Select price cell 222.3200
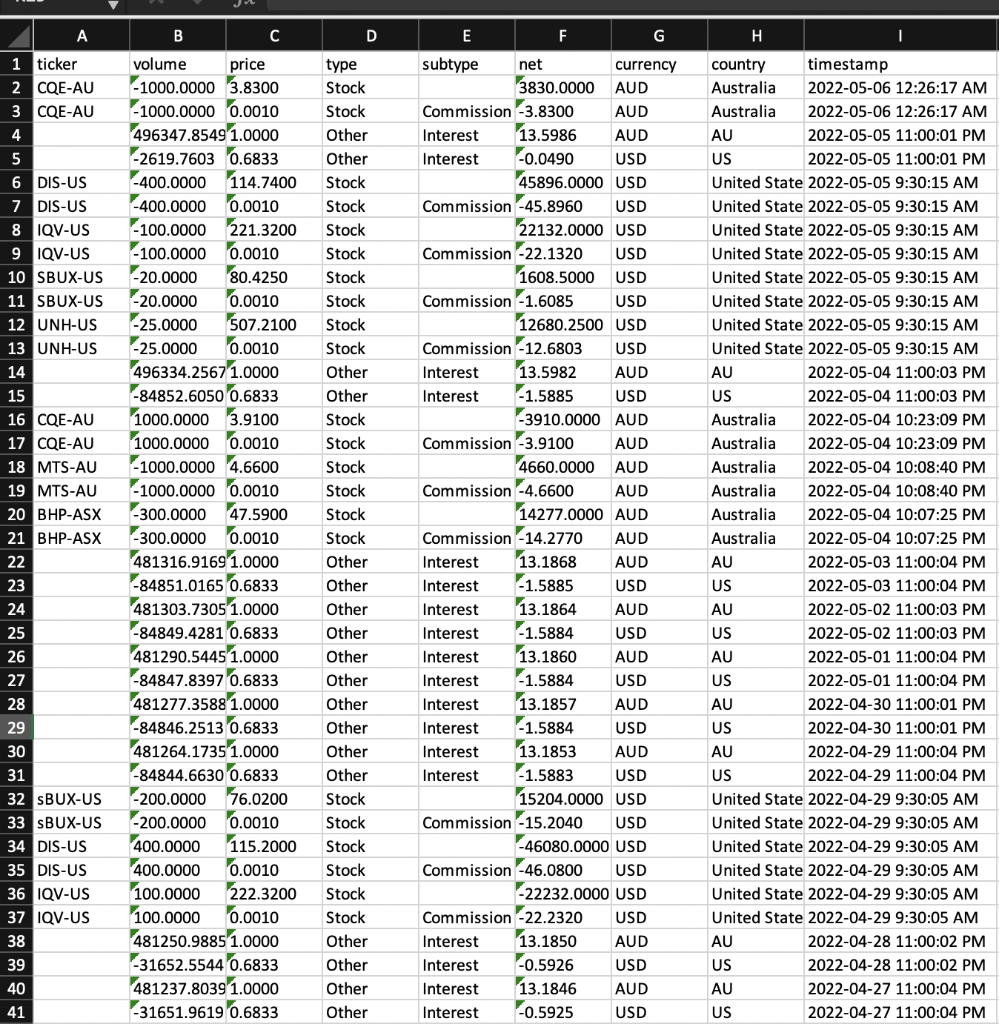999x1024 pixels. (274, 893)
